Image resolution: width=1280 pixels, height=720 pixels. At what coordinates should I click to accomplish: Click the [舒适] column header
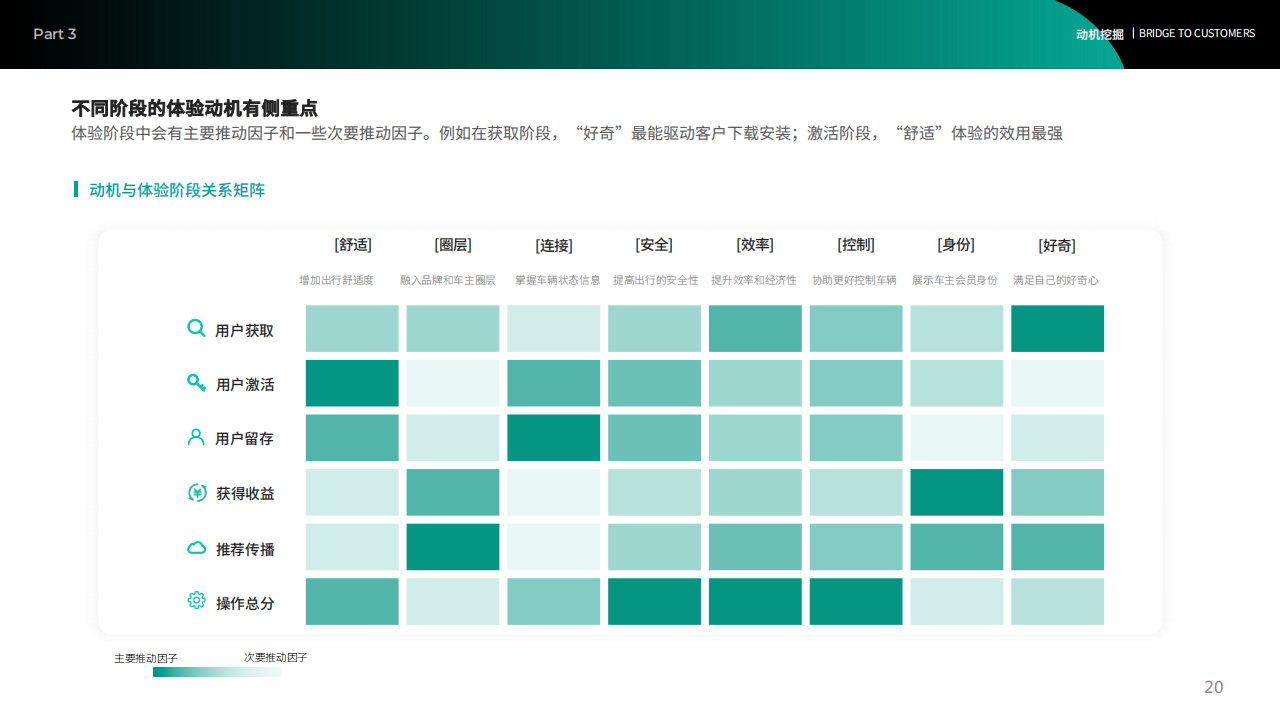tap(353, 245)
